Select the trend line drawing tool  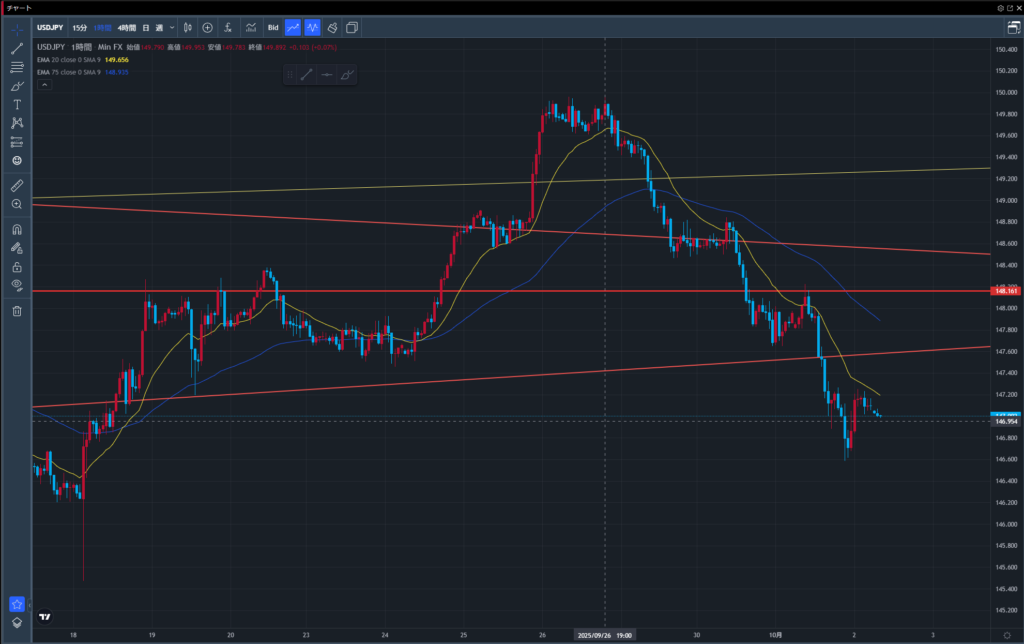(17, 48)
